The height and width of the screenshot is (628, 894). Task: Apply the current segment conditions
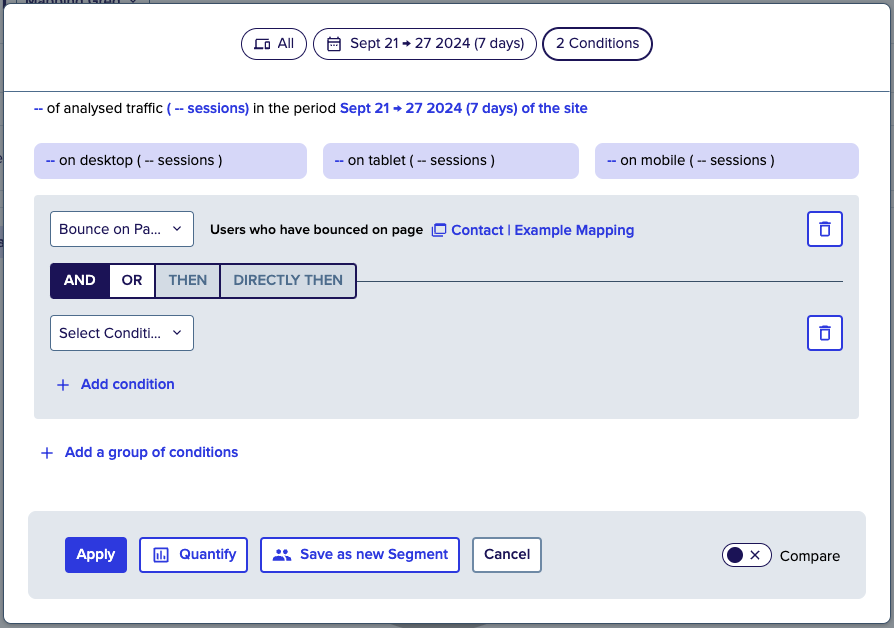[x=95, y=555]
